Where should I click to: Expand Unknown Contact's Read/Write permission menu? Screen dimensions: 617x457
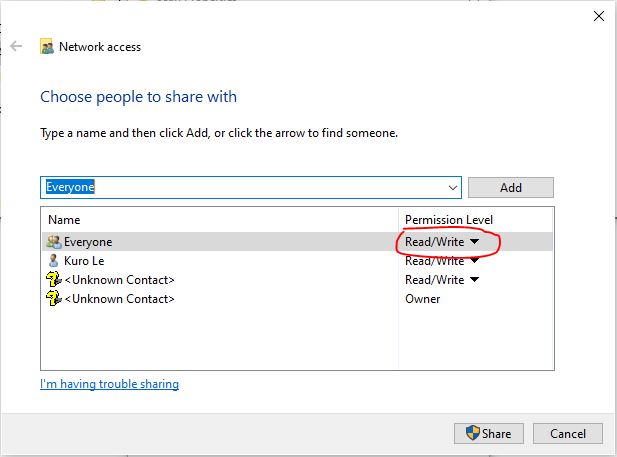click(474, 280)
